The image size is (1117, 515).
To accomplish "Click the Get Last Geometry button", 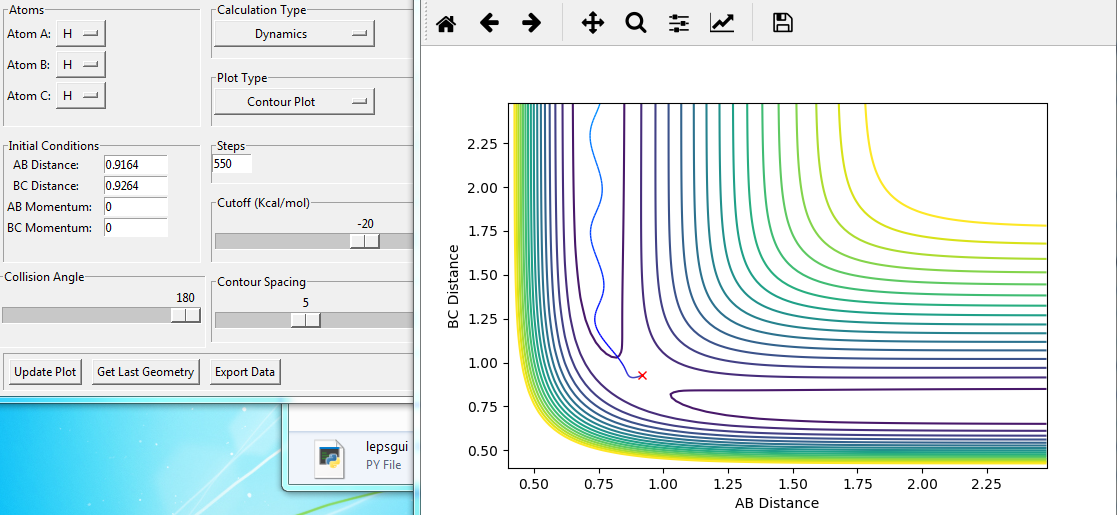I will pyautogui.click(x=145, y=372).
